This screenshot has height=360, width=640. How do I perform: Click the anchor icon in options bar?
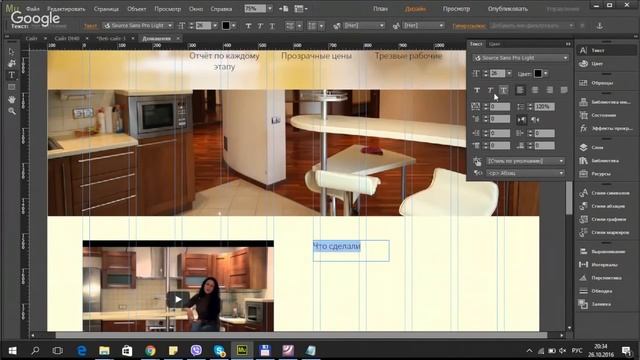600,25
